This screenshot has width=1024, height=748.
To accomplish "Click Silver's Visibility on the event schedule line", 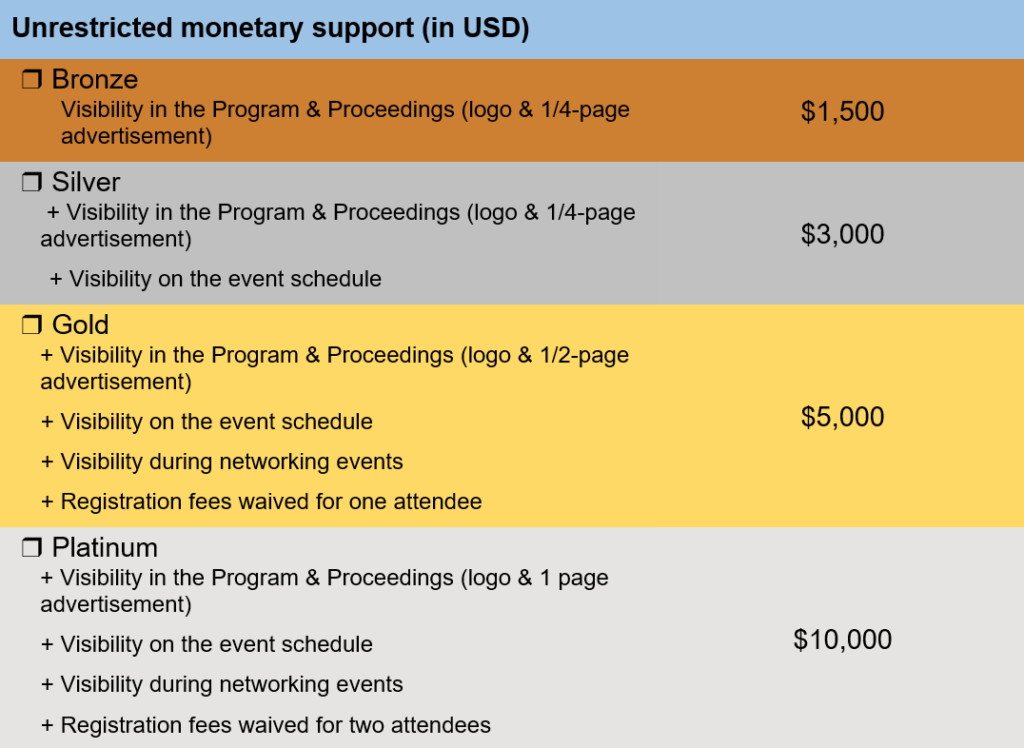I will [216, 279].
